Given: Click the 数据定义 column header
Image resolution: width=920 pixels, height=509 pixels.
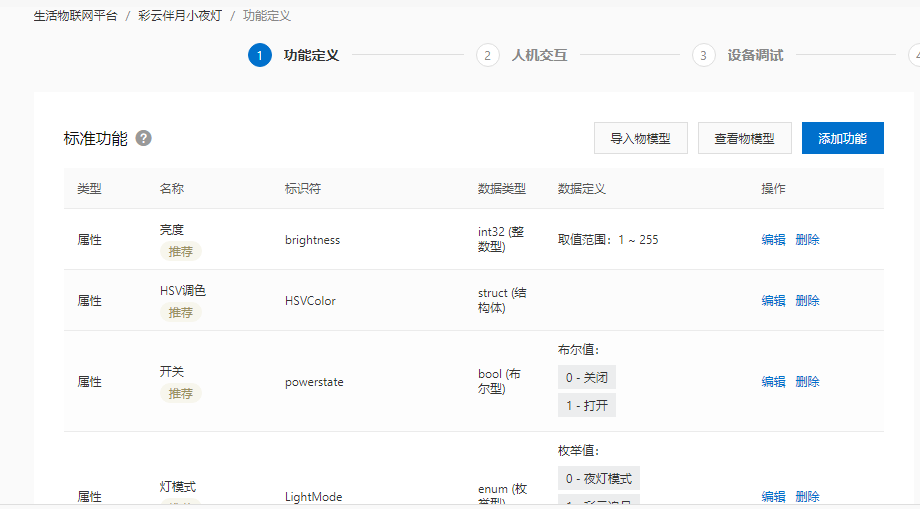Looking at the screenshot, I should [x=581, y=189].
